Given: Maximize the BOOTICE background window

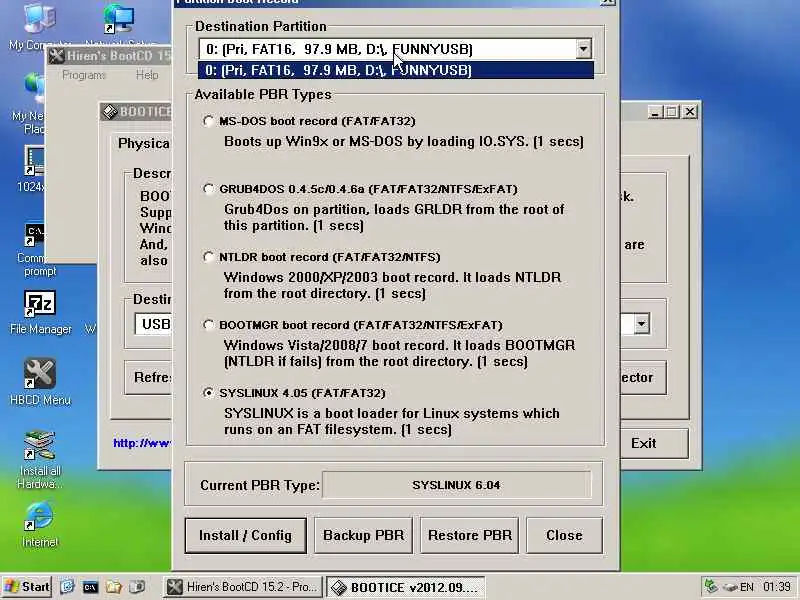Looking at the screenshot, I should [672, 111].
